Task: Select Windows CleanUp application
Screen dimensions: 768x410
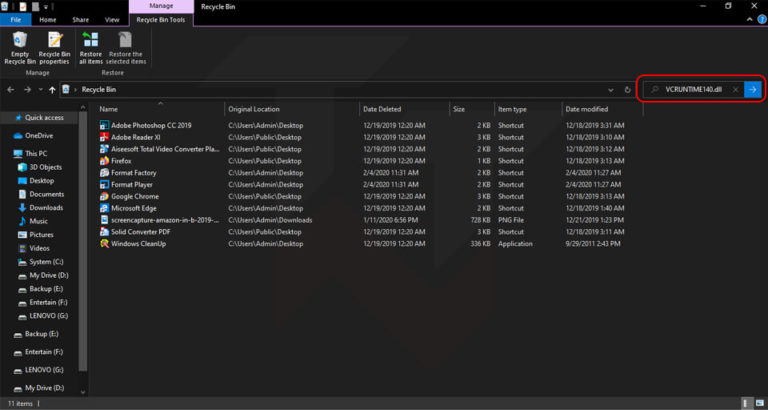Action: tap(138, 243)
